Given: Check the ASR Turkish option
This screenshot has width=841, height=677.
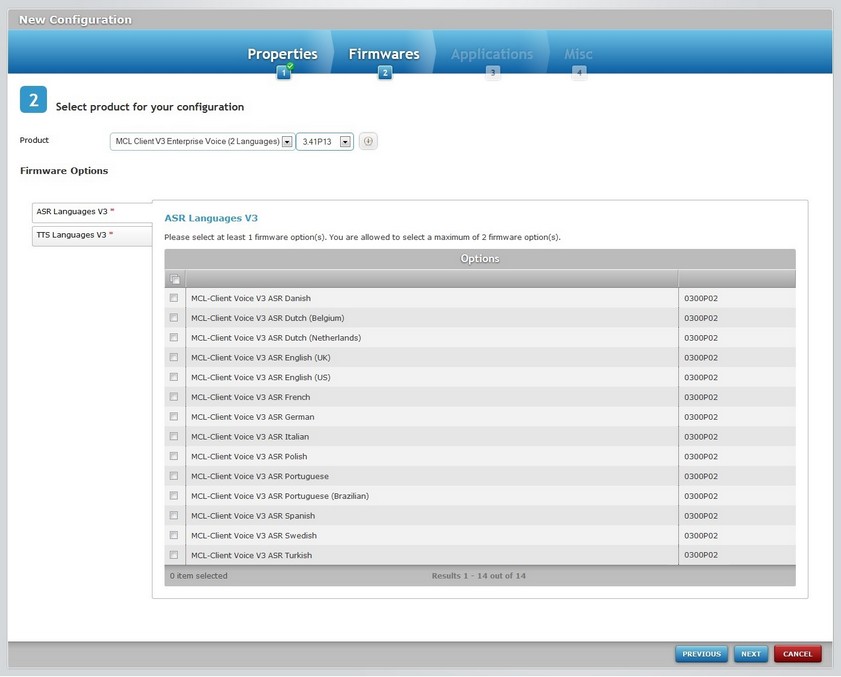Looking at the screenshot, I should point(174,555).
